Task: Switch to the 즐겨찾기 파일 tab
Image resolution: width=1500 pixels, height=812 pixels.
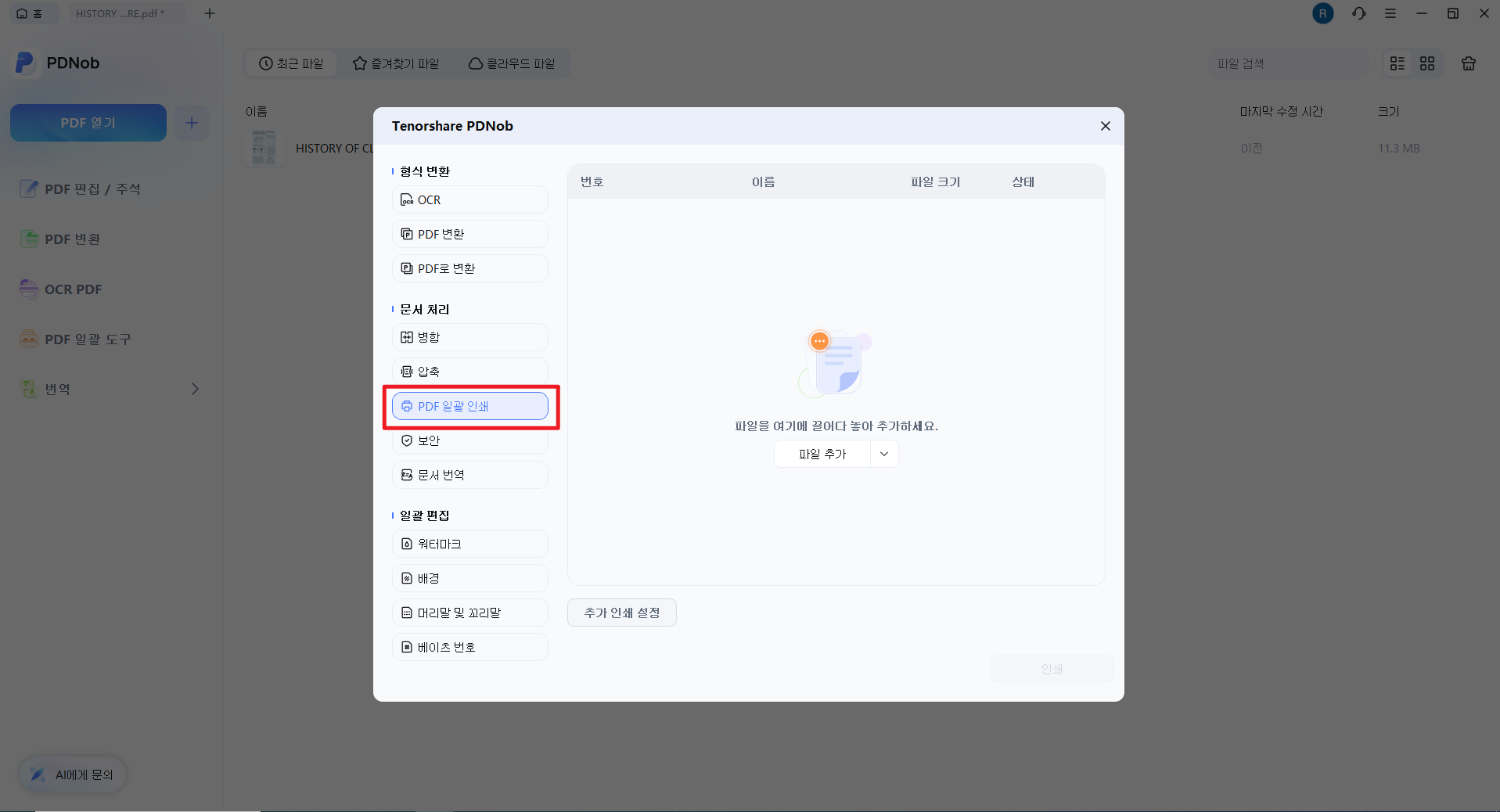Action: (x=396, y=63)
